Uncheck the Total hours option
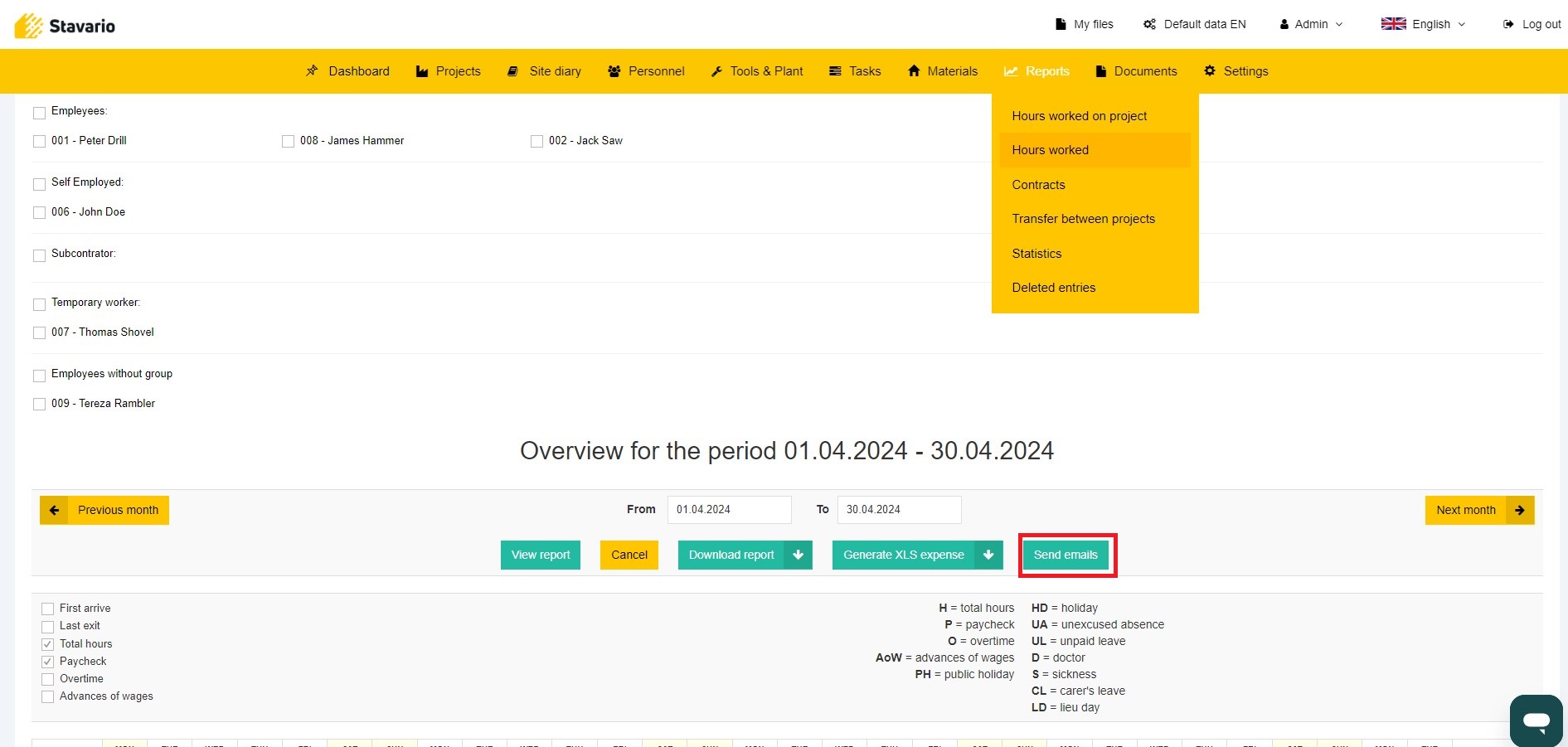1568x747 pixels. pyautogui.click(x=47, y=644)
